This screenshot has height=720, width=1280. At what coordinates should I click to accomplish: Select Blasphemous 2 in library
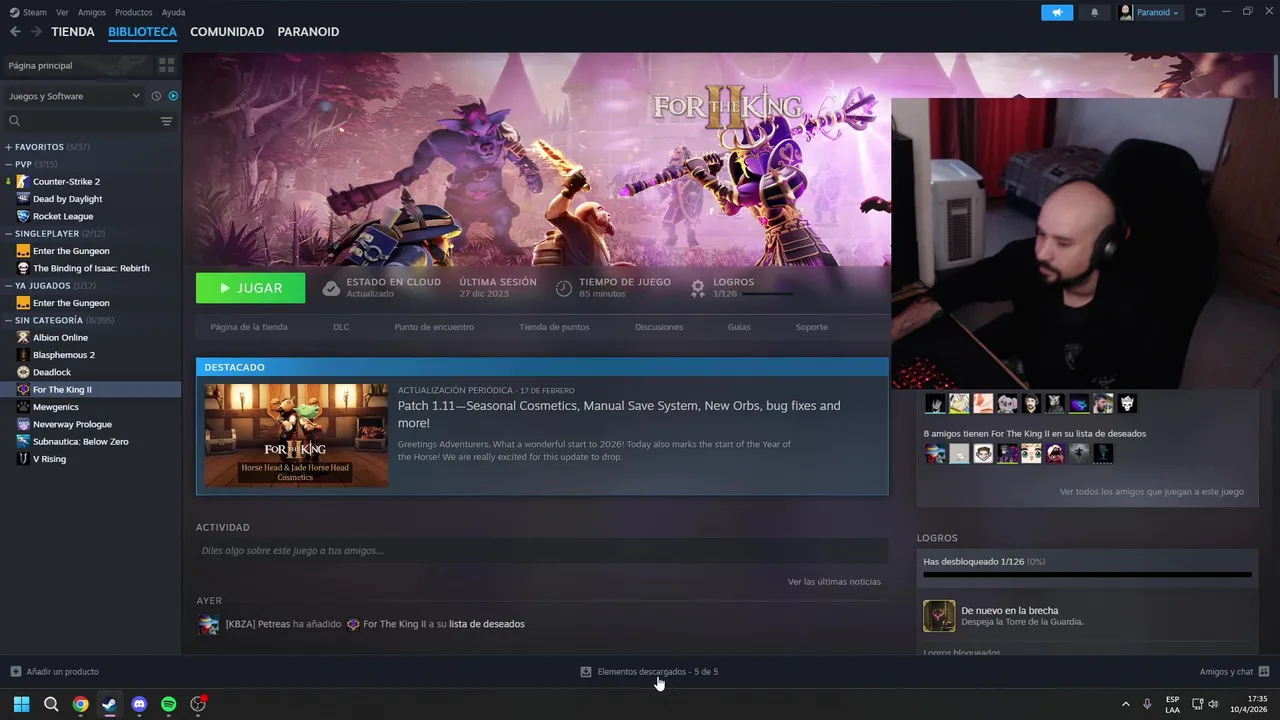[64, 355]
